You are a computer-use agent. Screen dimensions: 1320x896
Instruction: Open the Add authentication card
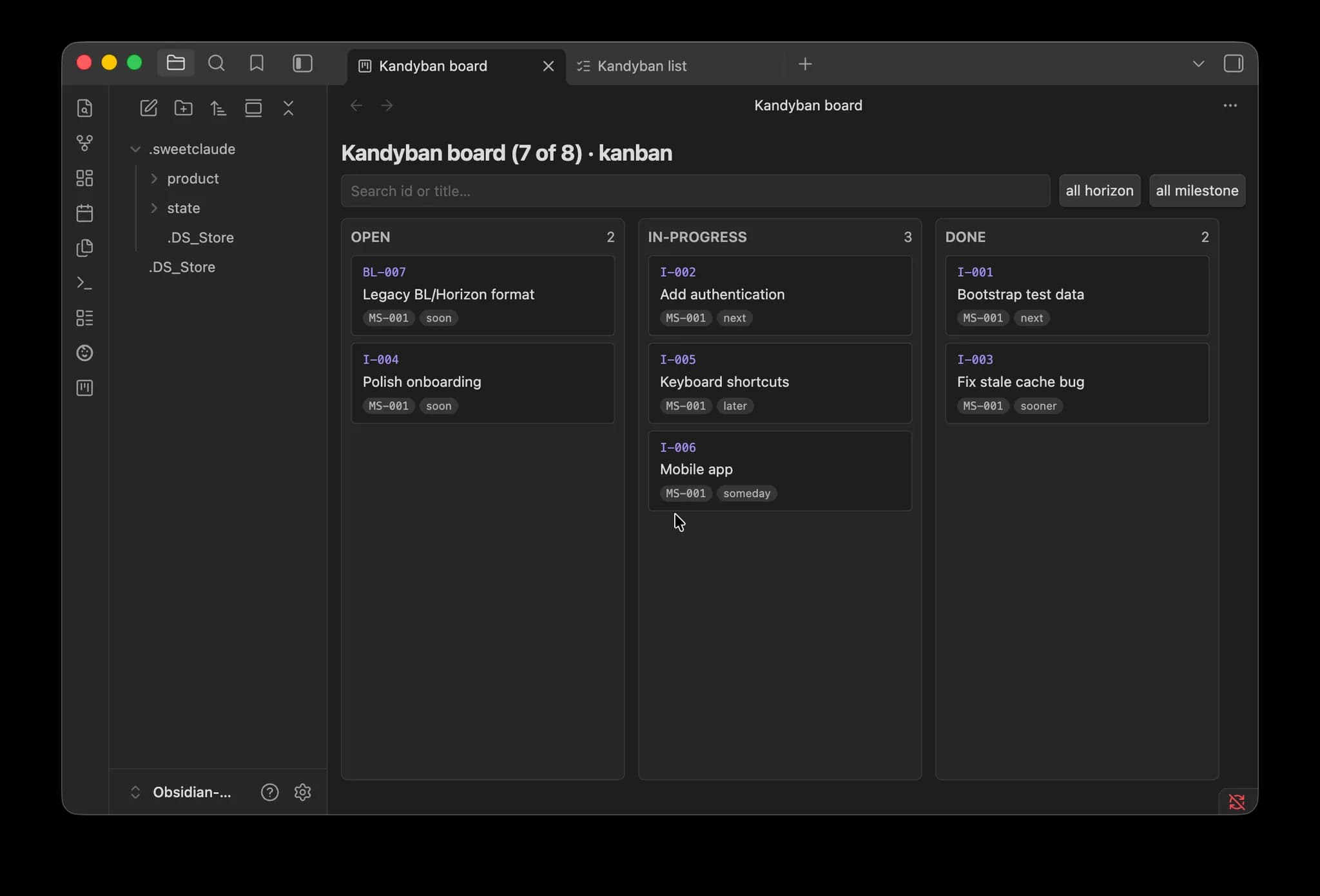click(780, 295)
